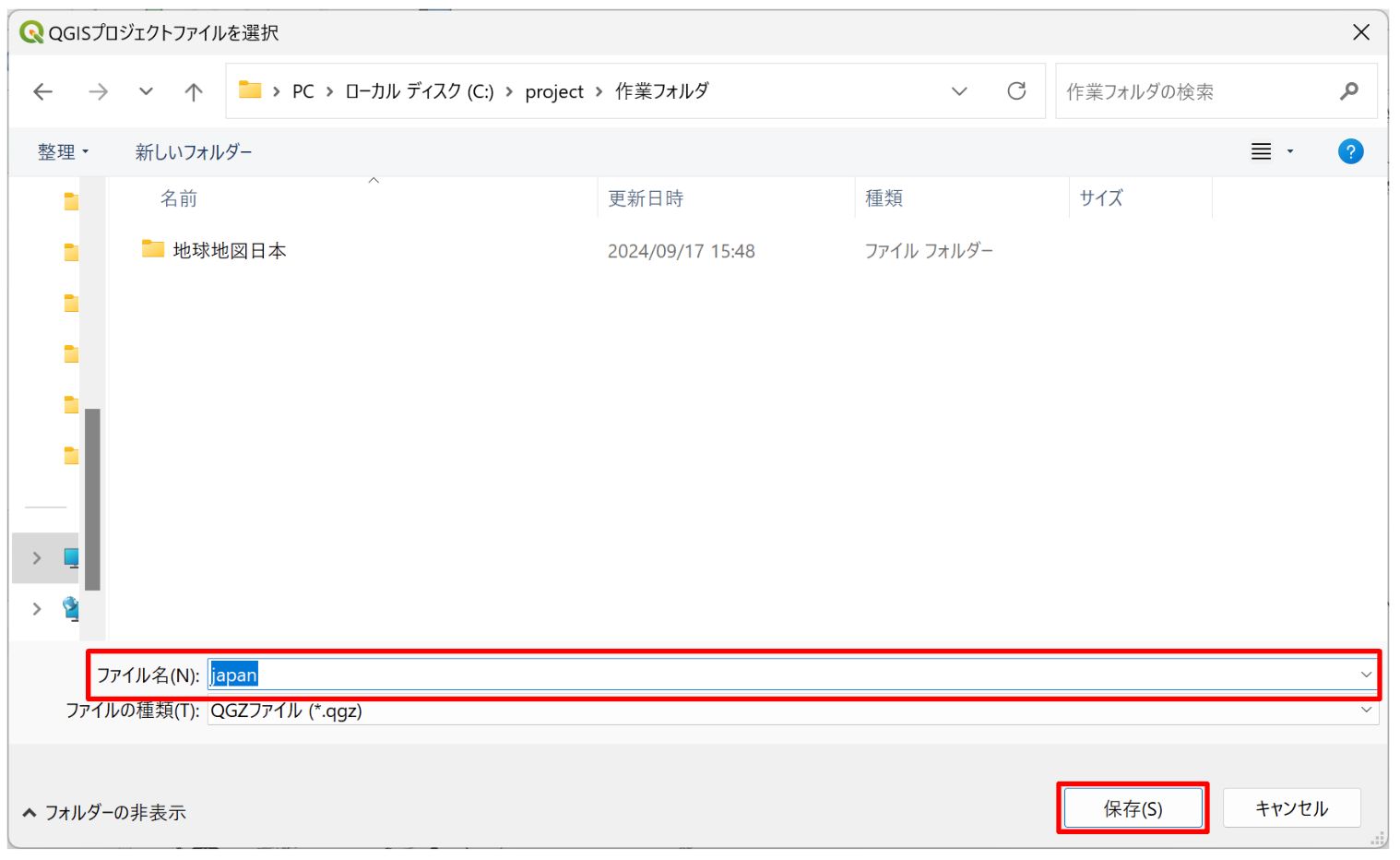Screen dimensions: 1400x860
Task: Open the 整理 menu
Action: tap(63, 151)
